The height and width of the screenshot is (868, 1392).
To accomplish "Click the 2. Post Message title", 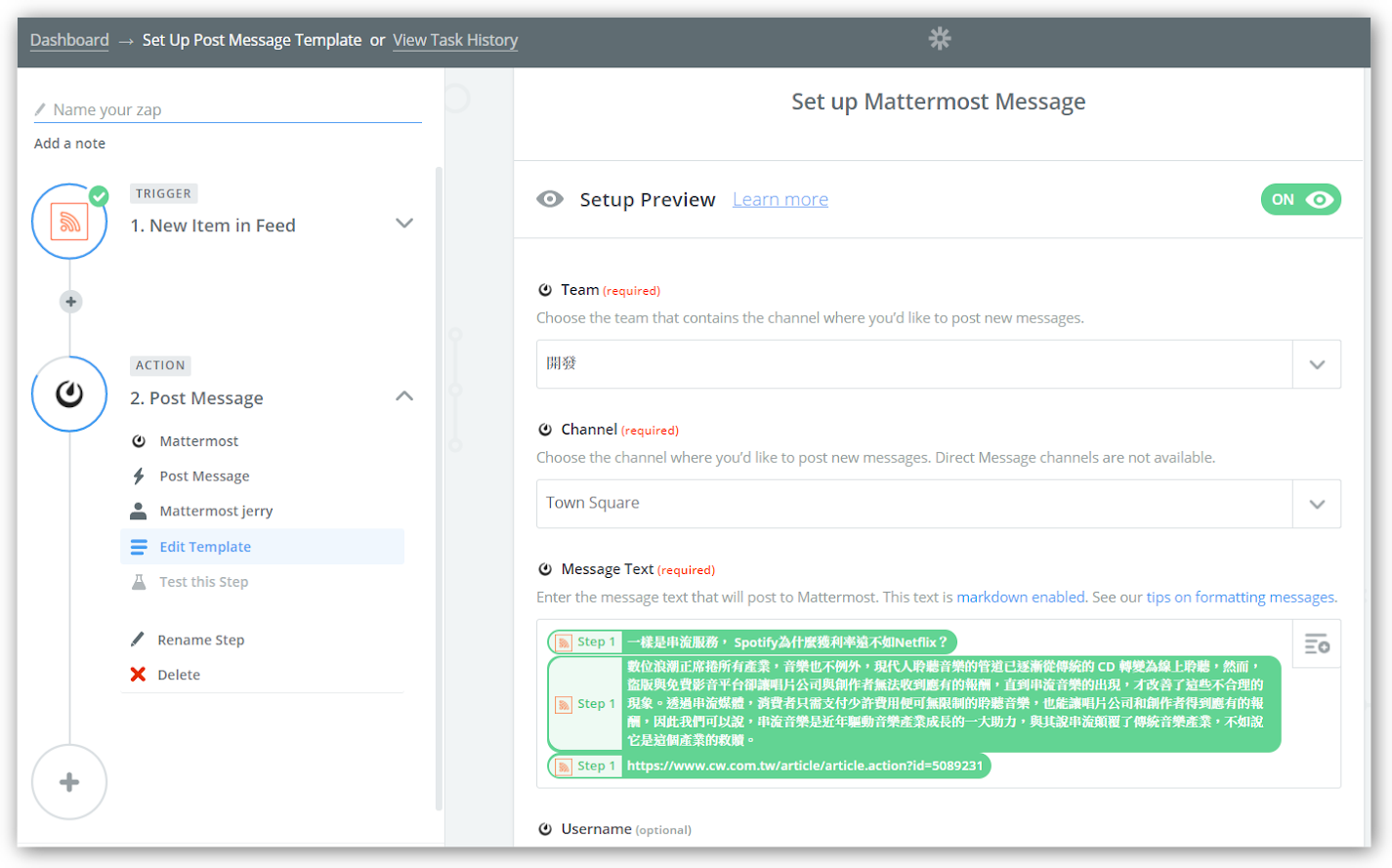I will coord(197,398).
